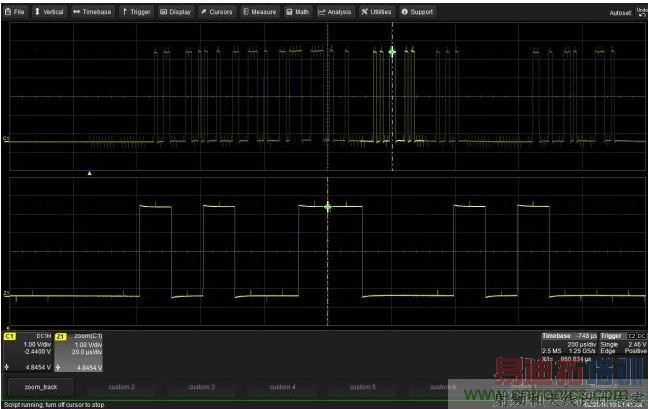Click the zoom_track custom button

[x=41, y=386]
